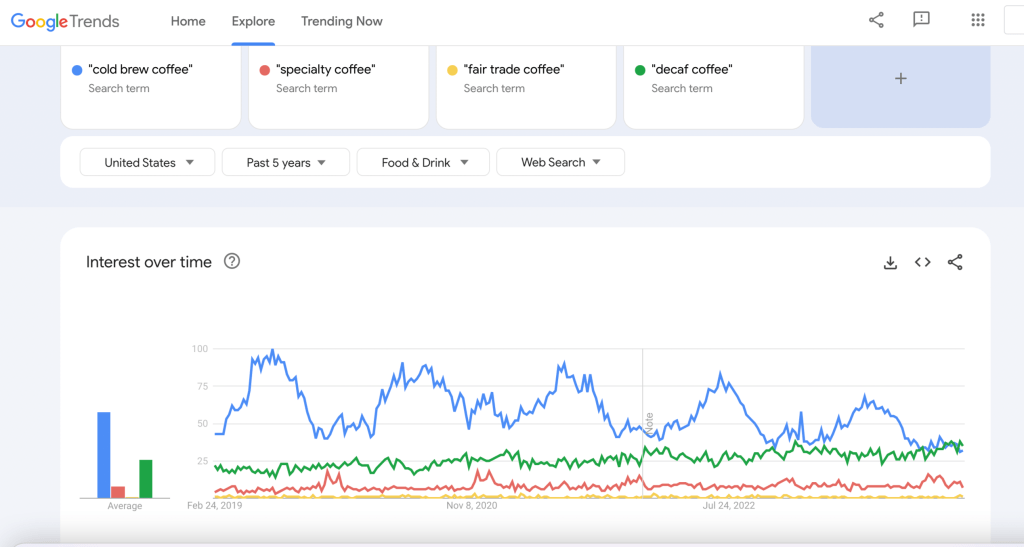Share the Interest over time chart
Screen dimensions: 1024x547
[x=955, y=262]
